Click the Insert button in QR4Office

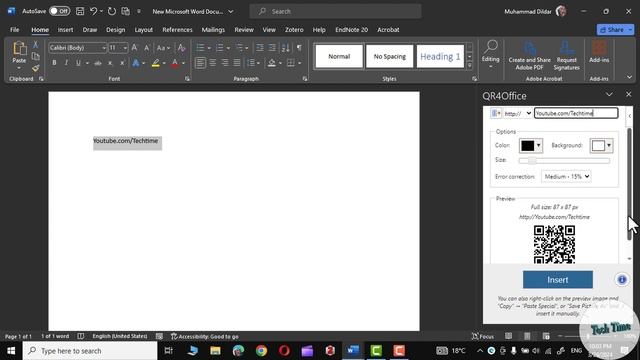click(558, 280)
